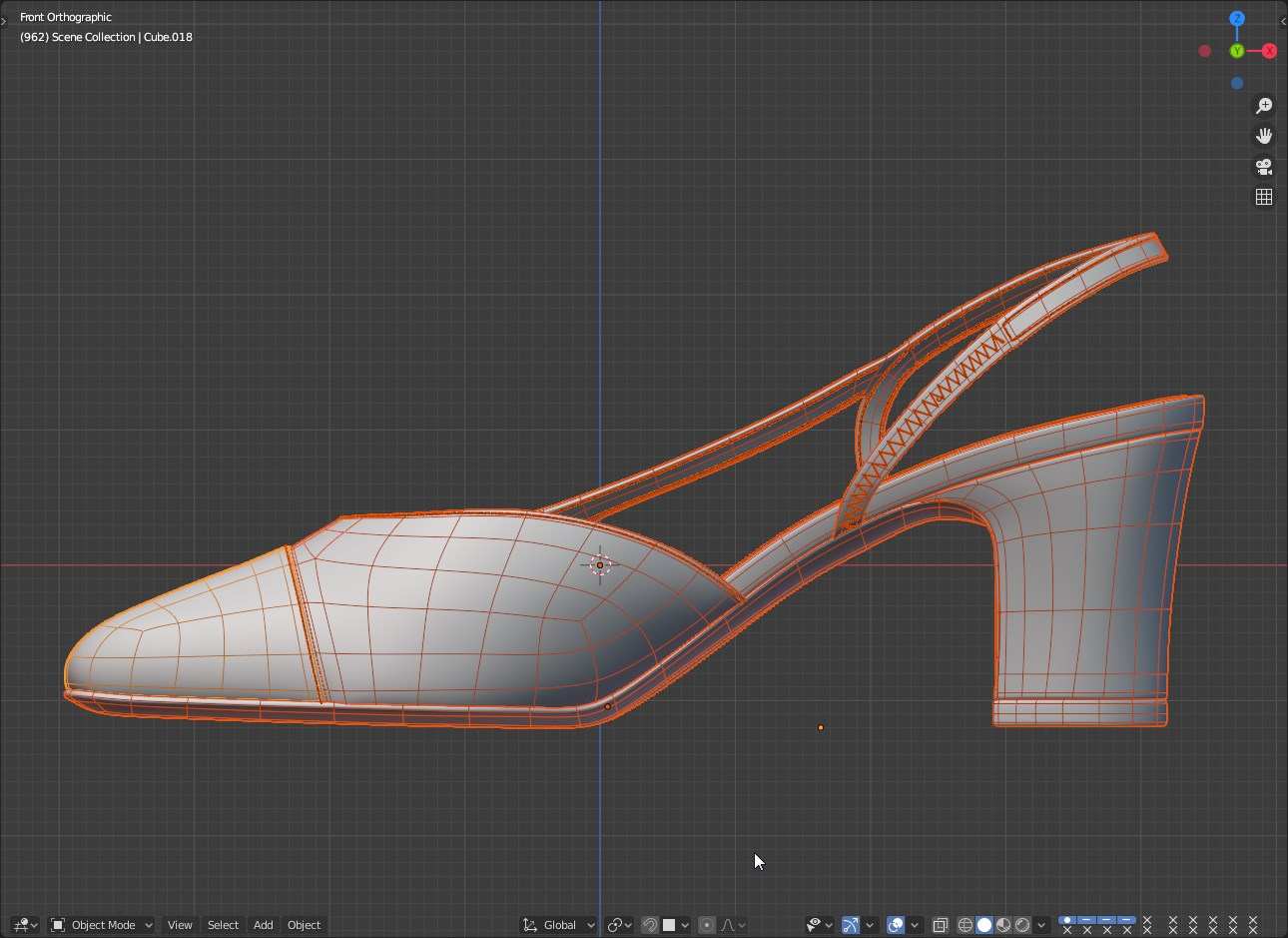1288x938 pixels.
Task: Select wireframe viewport shading mode
Action: [965, 925]
